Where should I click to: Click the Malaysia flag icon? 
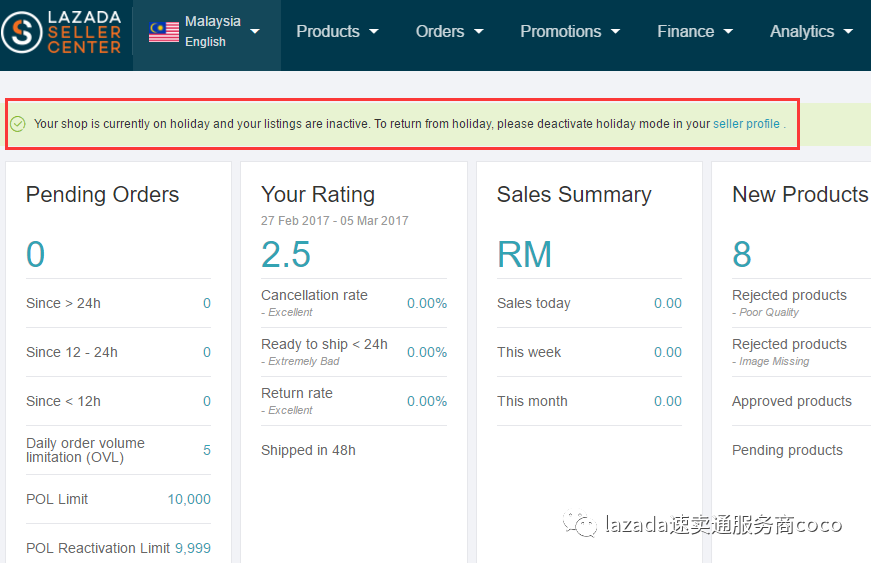pos(164,32)
